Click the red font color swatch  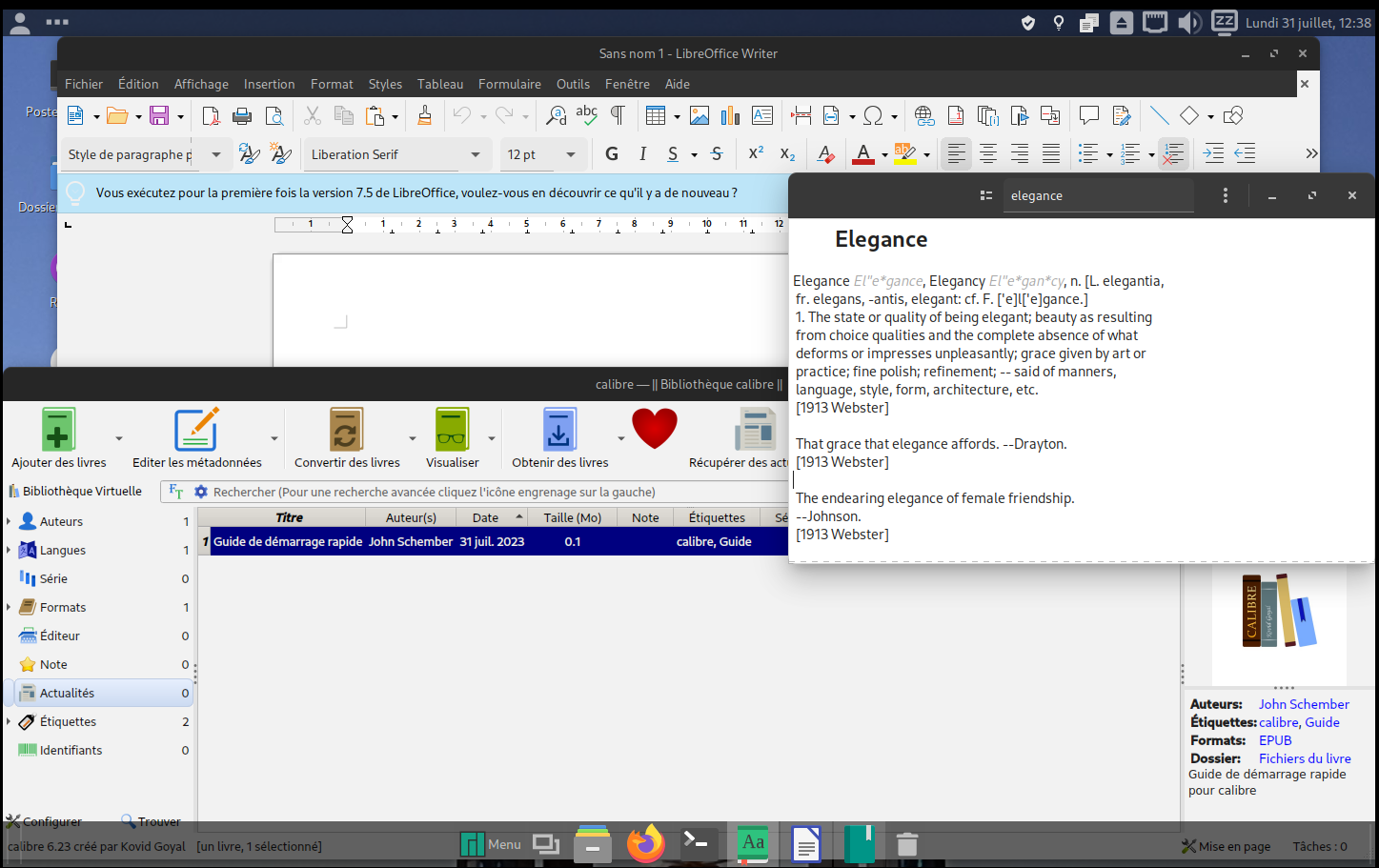tap(863, 154)
